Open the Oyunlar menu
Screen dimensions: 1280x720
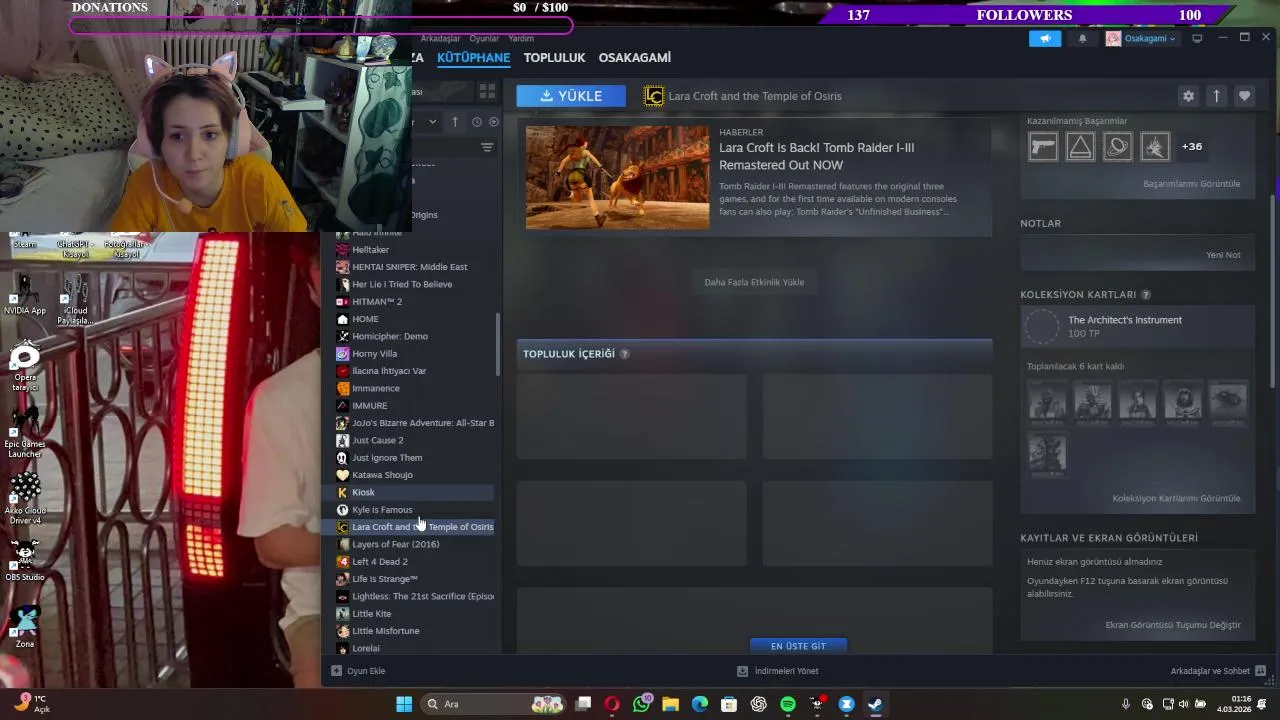coord(484,38)
